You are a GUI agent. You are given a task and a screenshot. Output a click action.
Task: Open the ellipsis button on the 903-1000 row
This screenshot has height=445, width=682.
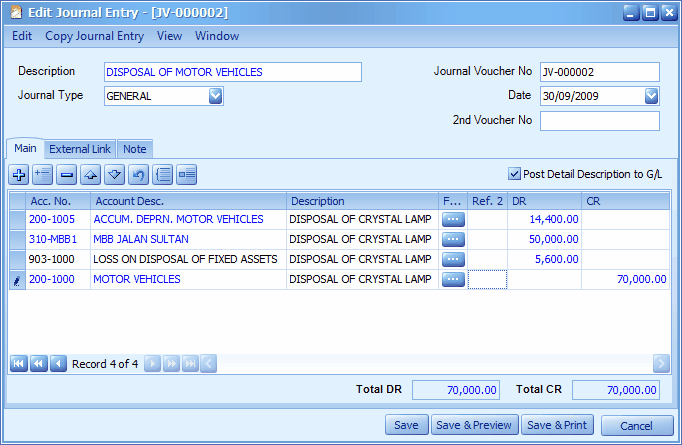[453, 259]
